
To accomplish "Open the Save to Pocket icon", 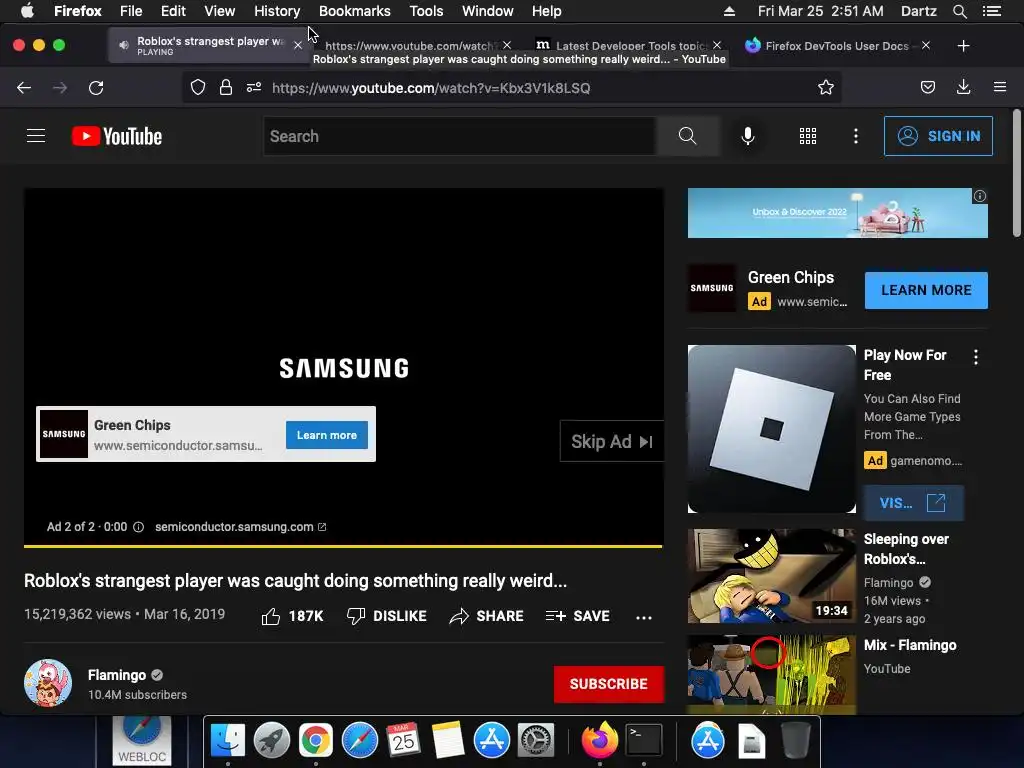I will (x=927, y=88).
